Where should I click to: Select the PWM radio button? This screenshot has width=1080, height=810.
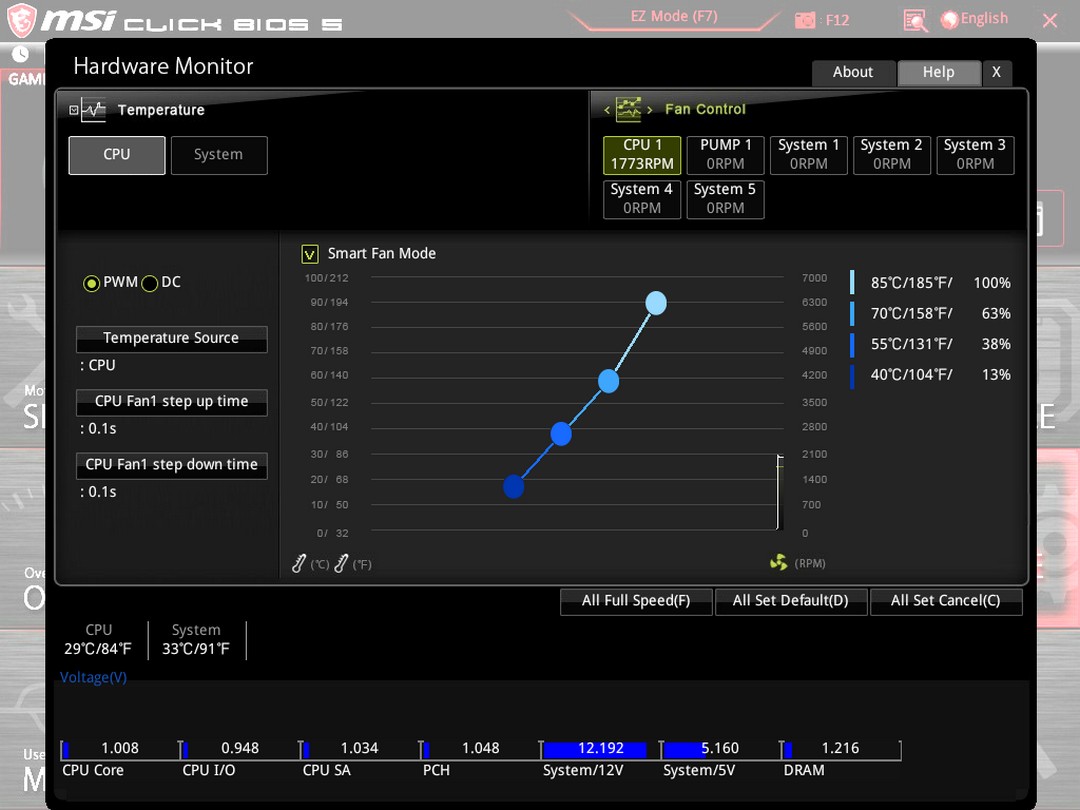pos(92,283)
